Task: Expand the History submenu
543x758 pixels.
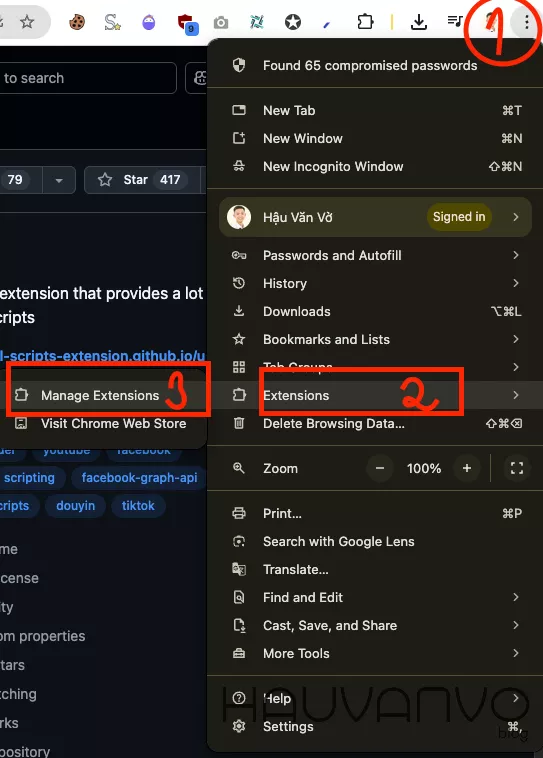Action: pyautogui.click(x=375, y=283)
